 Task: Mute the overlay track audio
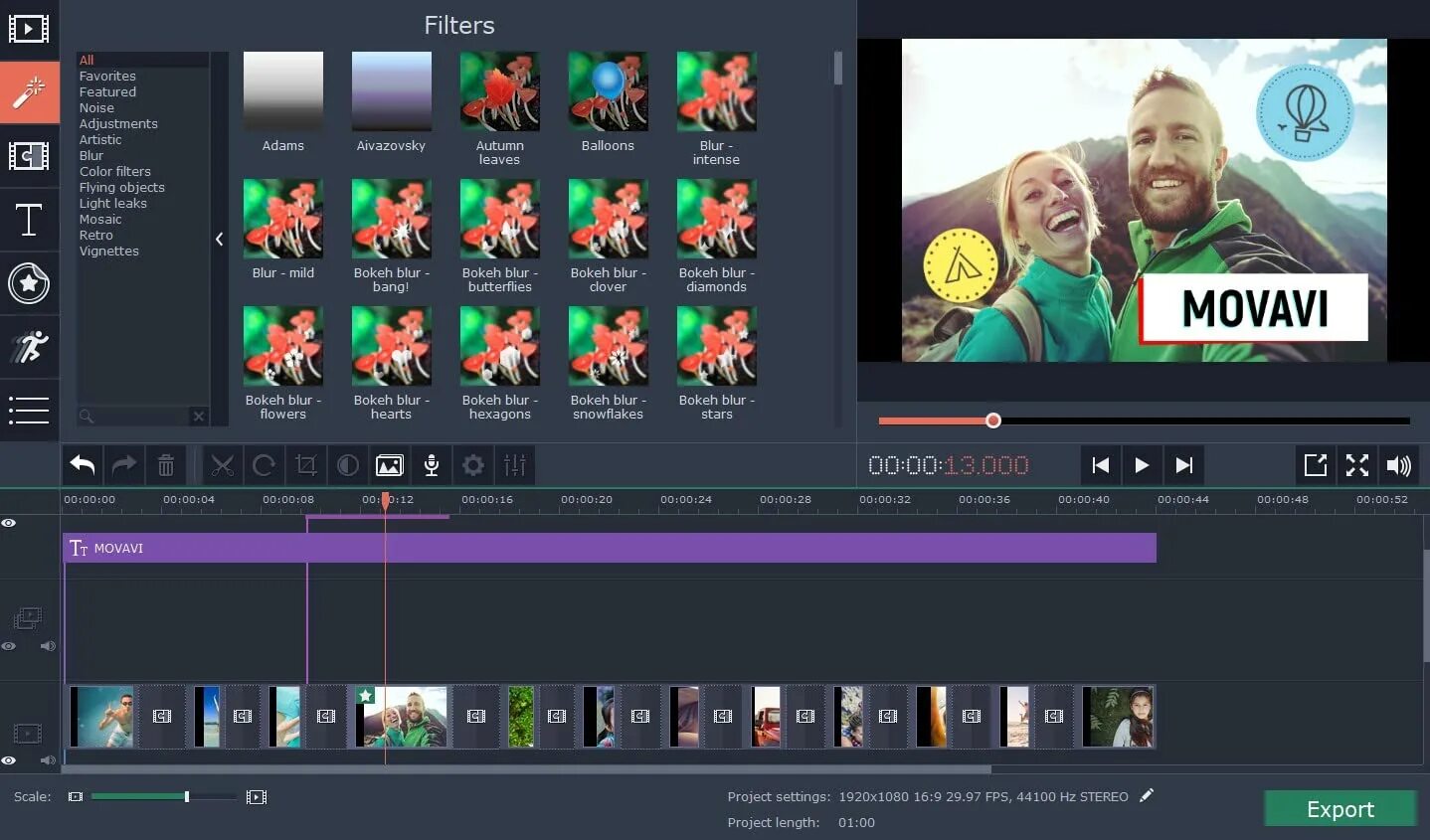pyautogui.click(x=47, y=646)
